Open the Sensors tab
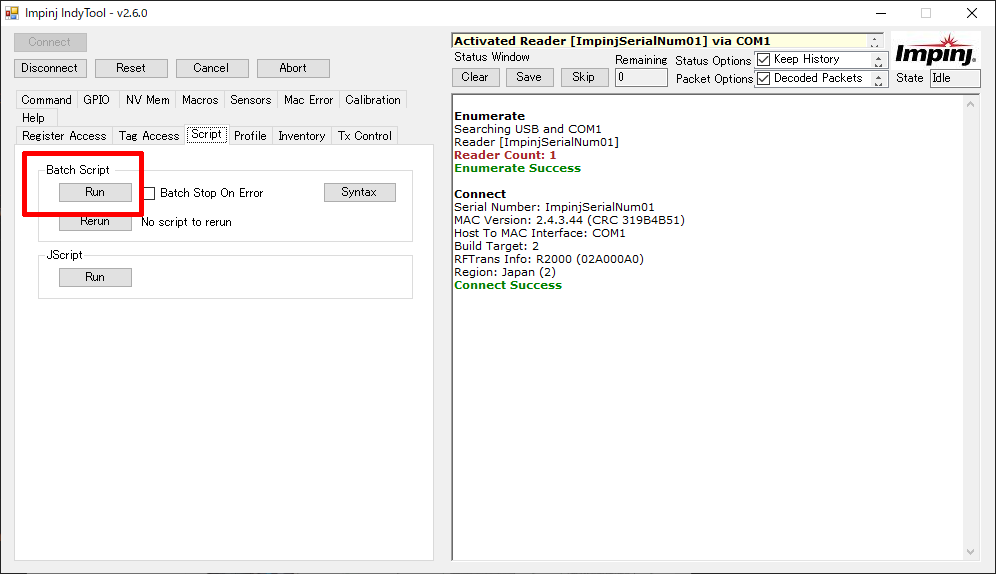 [252, 100]
